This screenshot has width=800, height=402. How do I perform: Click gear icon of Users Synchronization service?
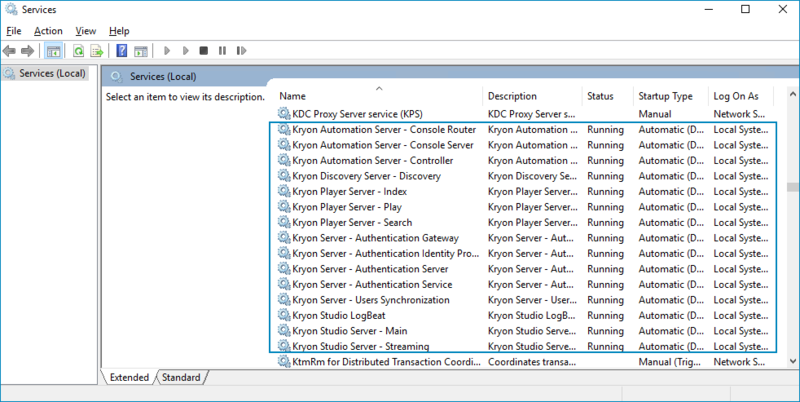(284, 299)
